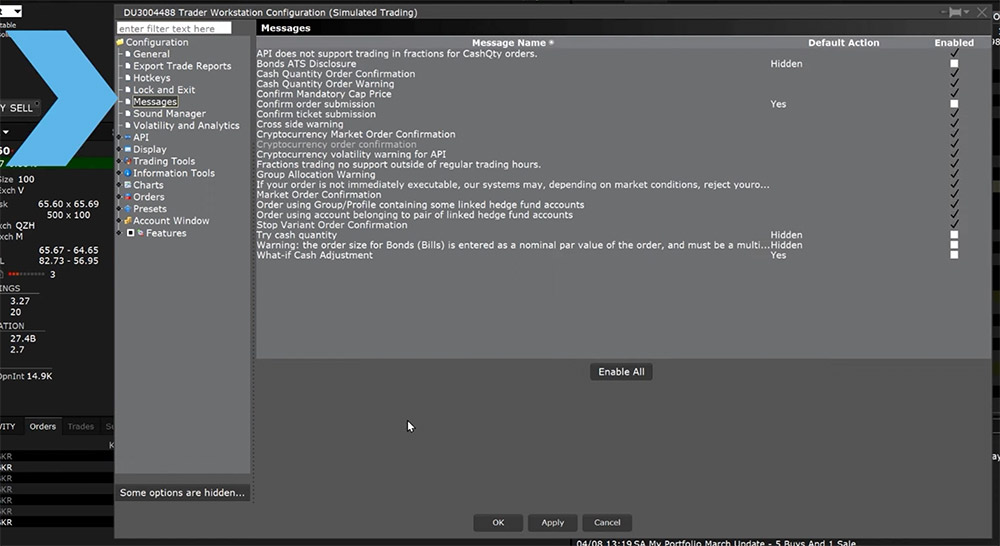The width and height of the screenshot is (1000, 546).
Task: Click the API icon in configuration tree
Action: [127, 138]
